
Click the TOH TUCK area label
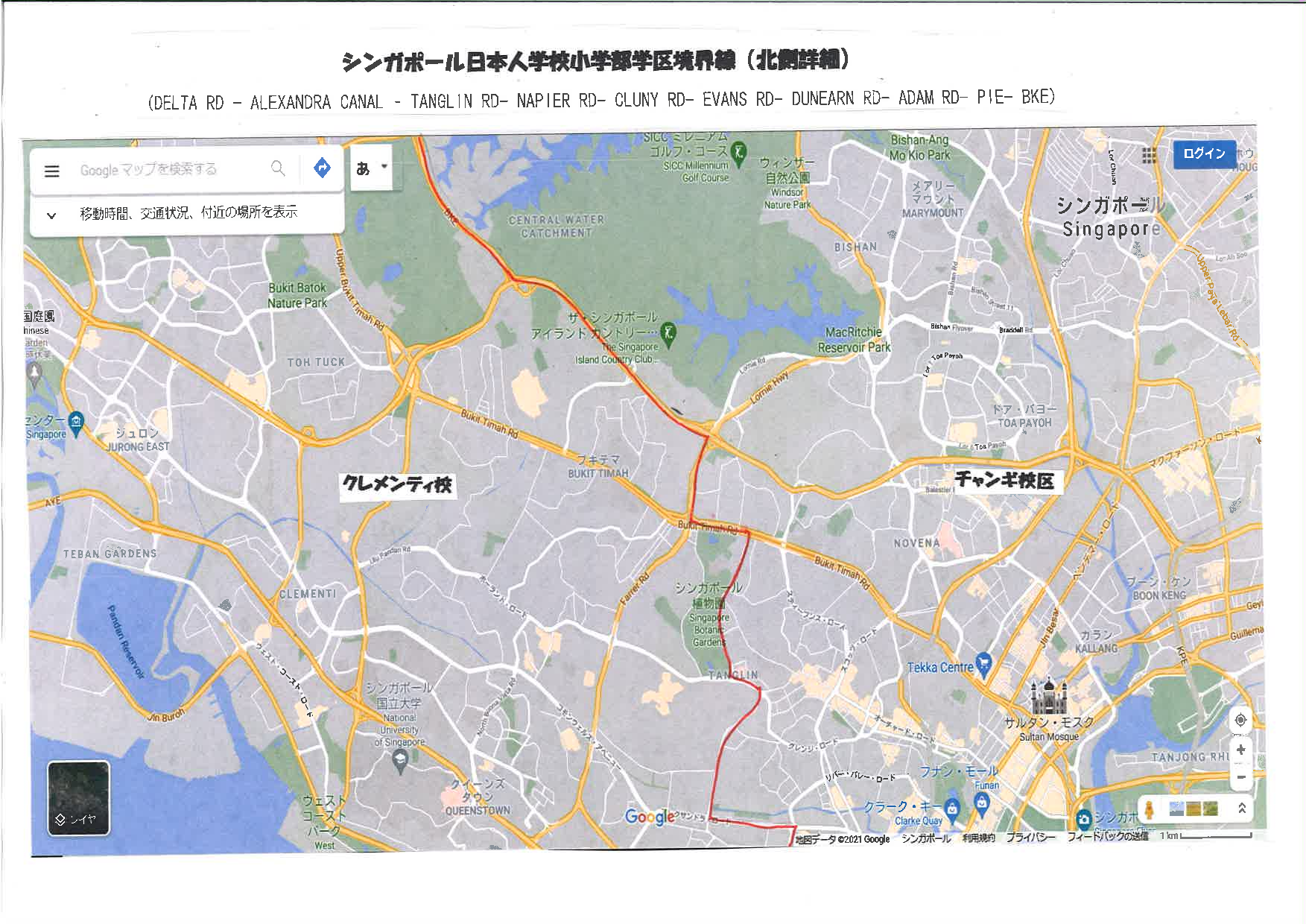tap(317, 362)
